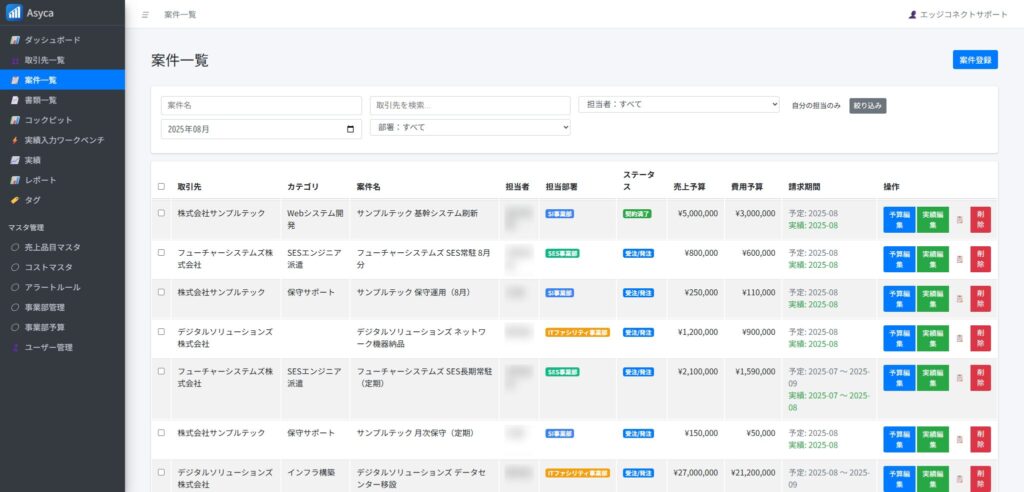Click the user icon beside エッジコネクトサポート
Viewport: 1024px width, 492px height.
912,15
